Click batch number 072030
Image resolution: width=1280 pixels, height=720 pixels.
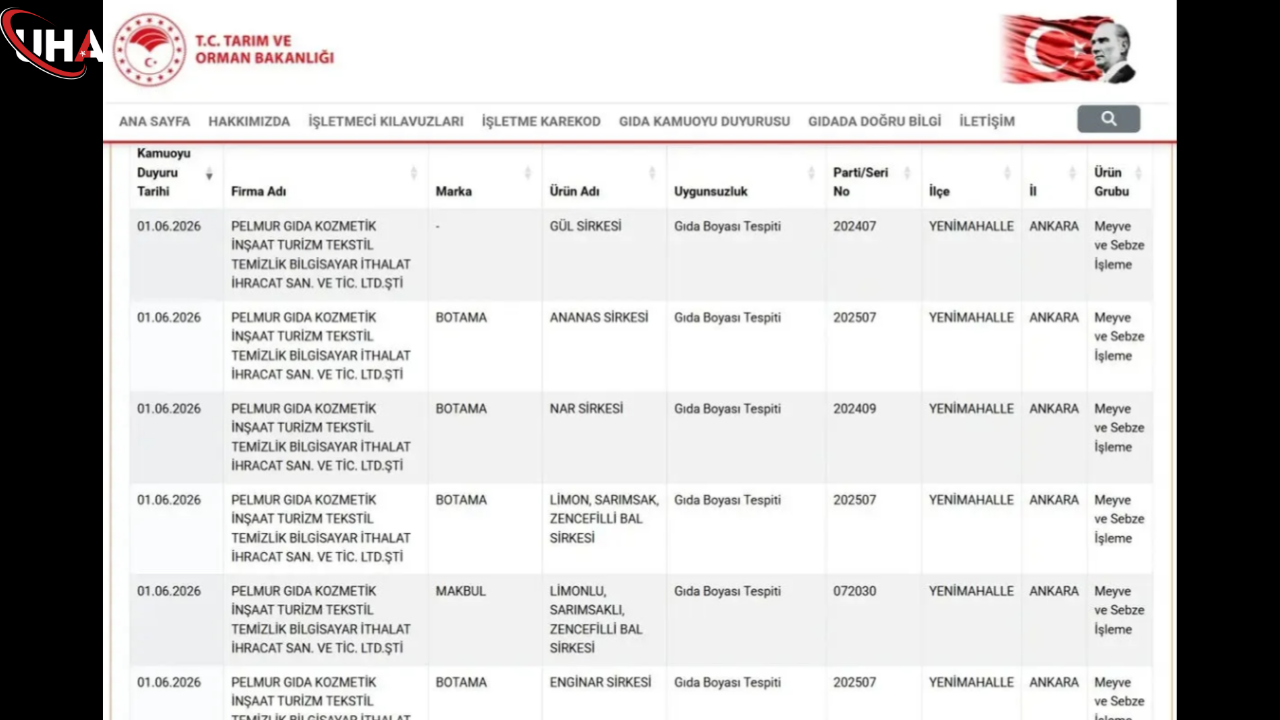click(x=854, y=591)
